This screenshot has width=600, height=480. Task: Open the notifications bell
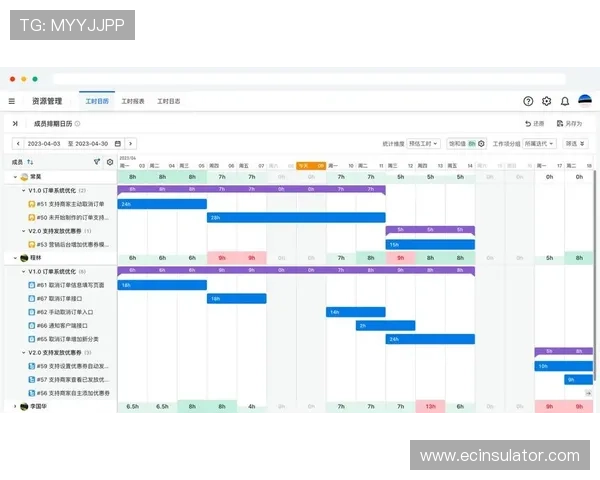click(x=565, y=101)
